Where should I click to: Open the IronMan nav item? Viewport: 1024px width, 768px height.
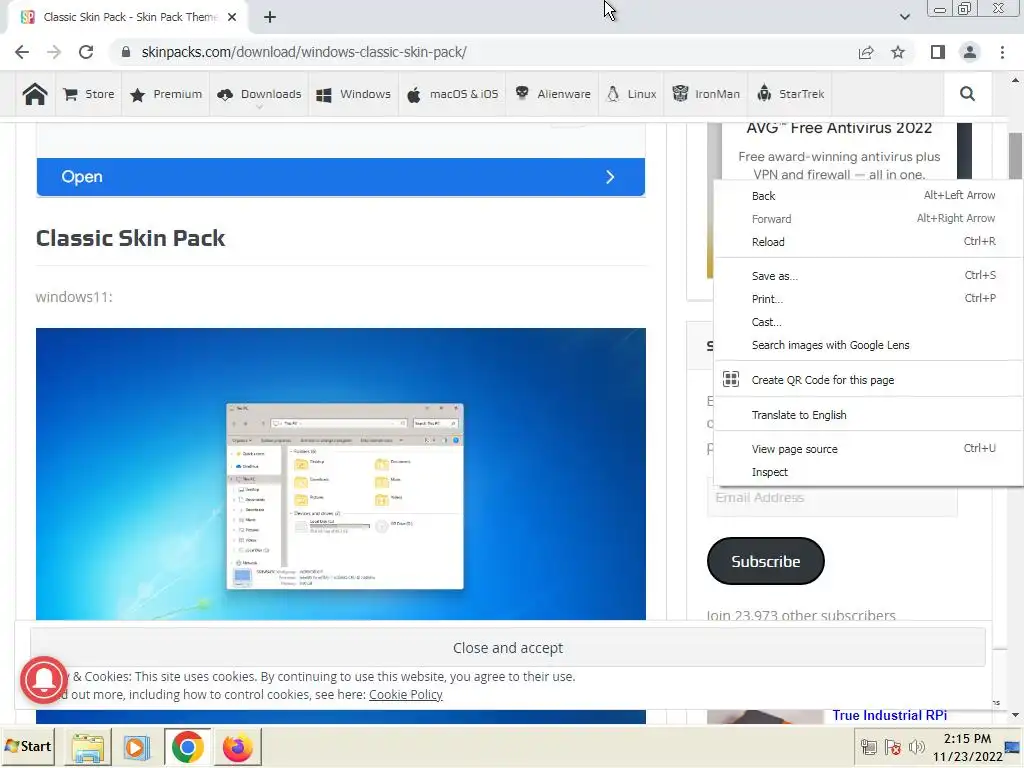(706, 94)
